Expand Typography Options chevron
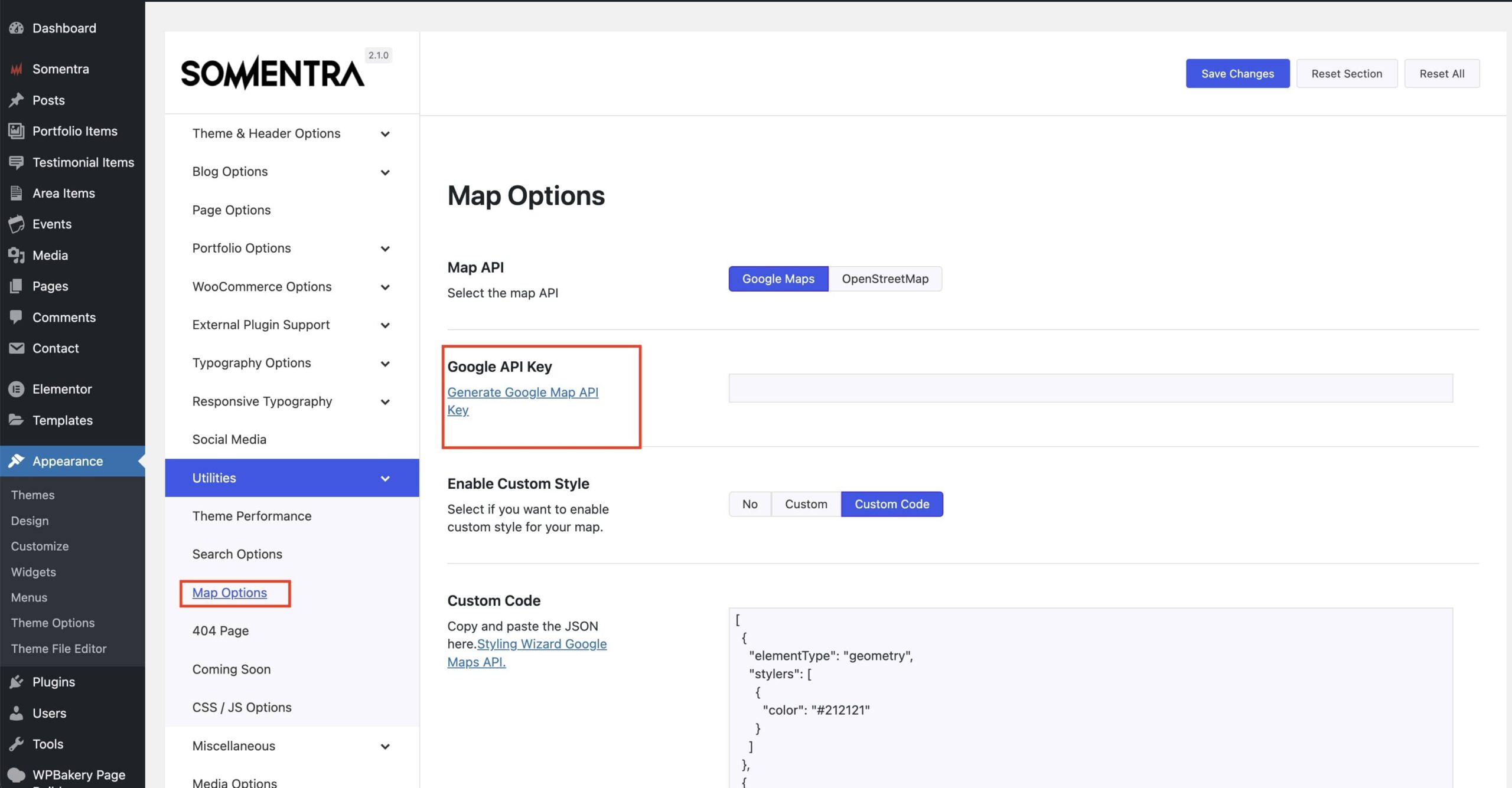The width and height of the screenshot is (1512, 788). click(385, 364)
